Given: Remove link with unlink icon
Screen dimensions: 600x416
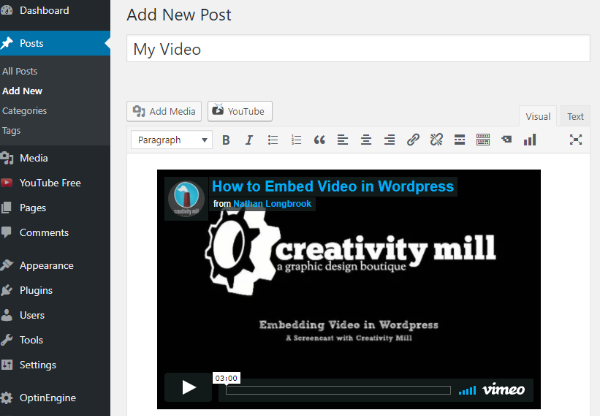Looking at the screenshot, I should 436,140.
